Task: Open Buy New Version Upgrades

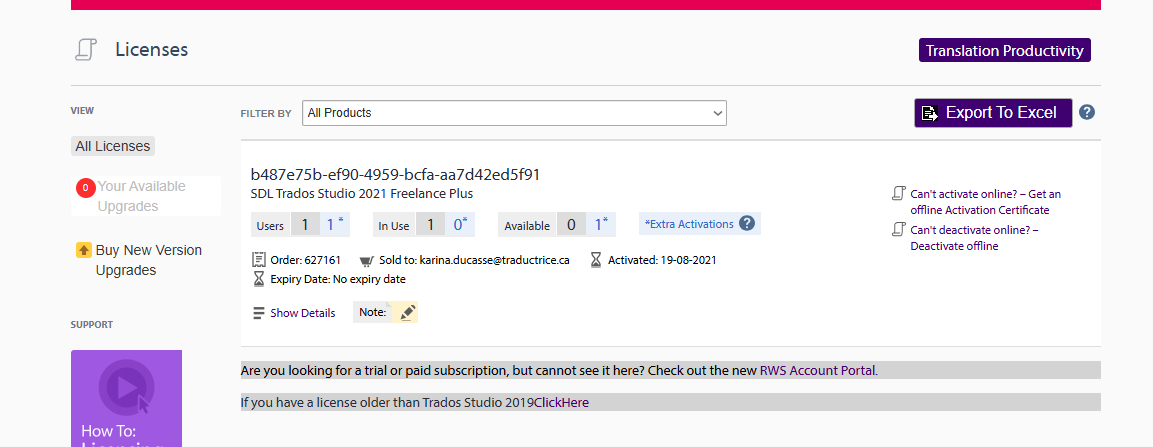Action: click(x=149, y=260)
